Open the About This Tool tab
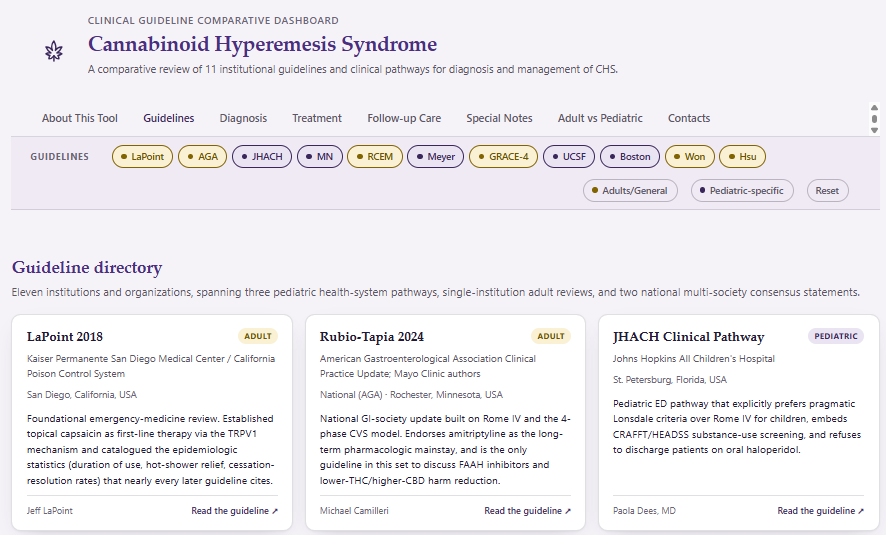Image resolution: width=886 pixels, height=535 pixels. (x=80, y=118)
